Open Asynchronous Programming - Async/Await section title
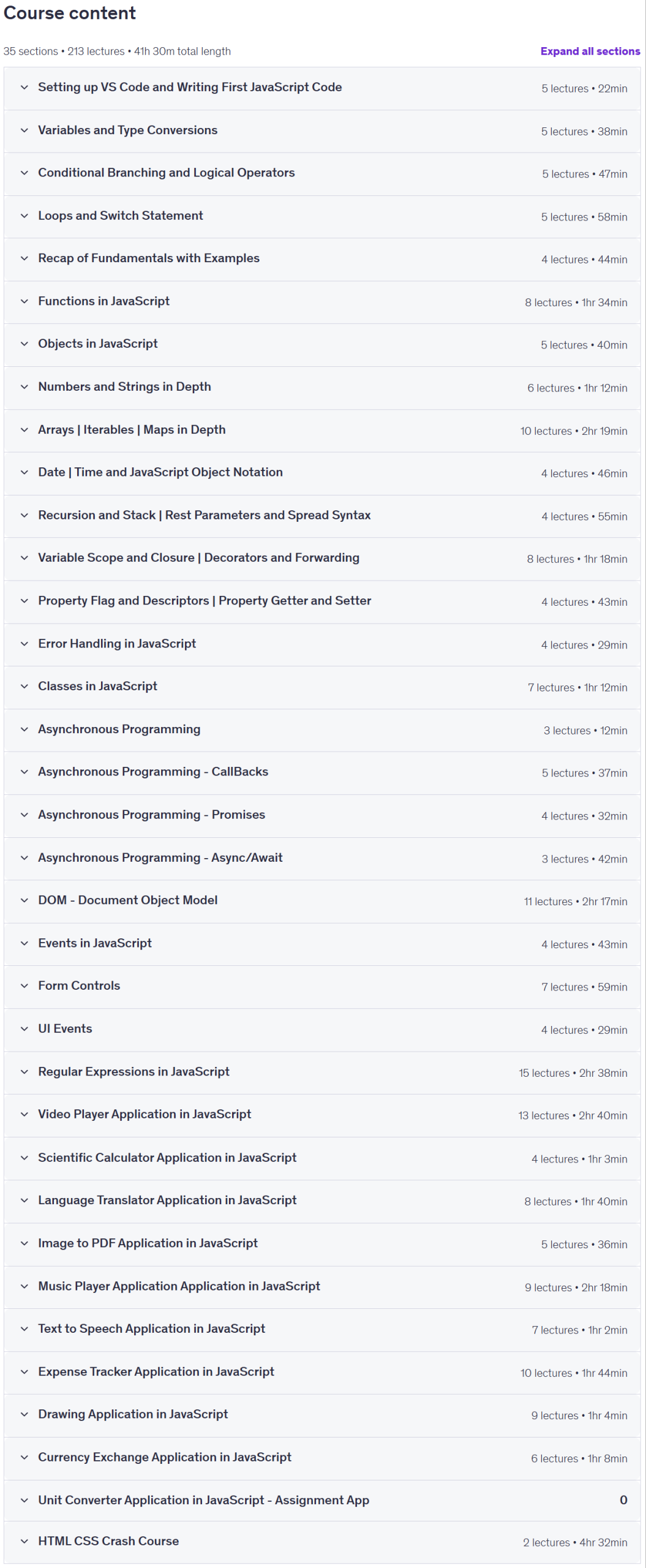This screenshot has width=646, height=1568. 160,858
